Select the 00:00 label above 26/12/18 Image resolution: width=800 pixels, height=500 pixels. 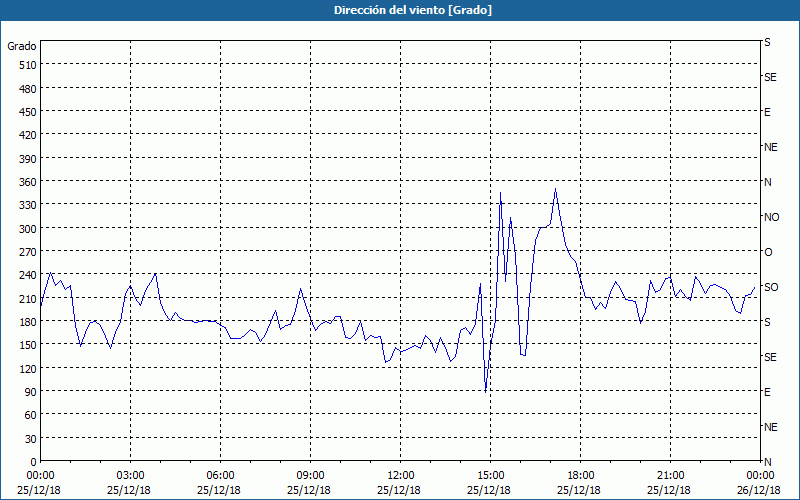click(x=760, y=476)
